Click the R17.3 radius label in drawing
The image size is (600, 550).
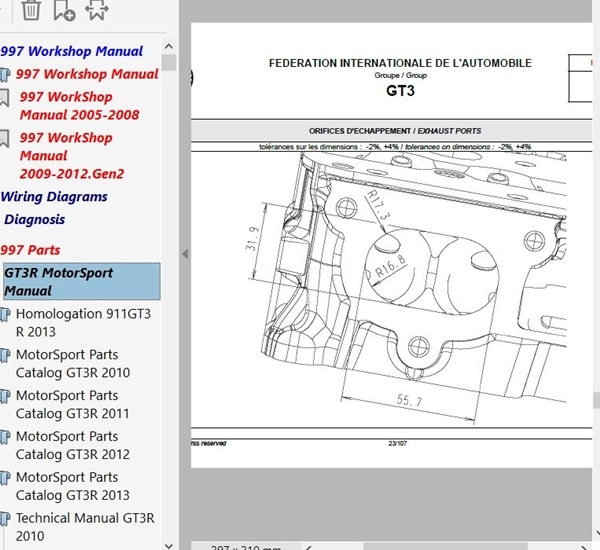(x=379, y=206)
